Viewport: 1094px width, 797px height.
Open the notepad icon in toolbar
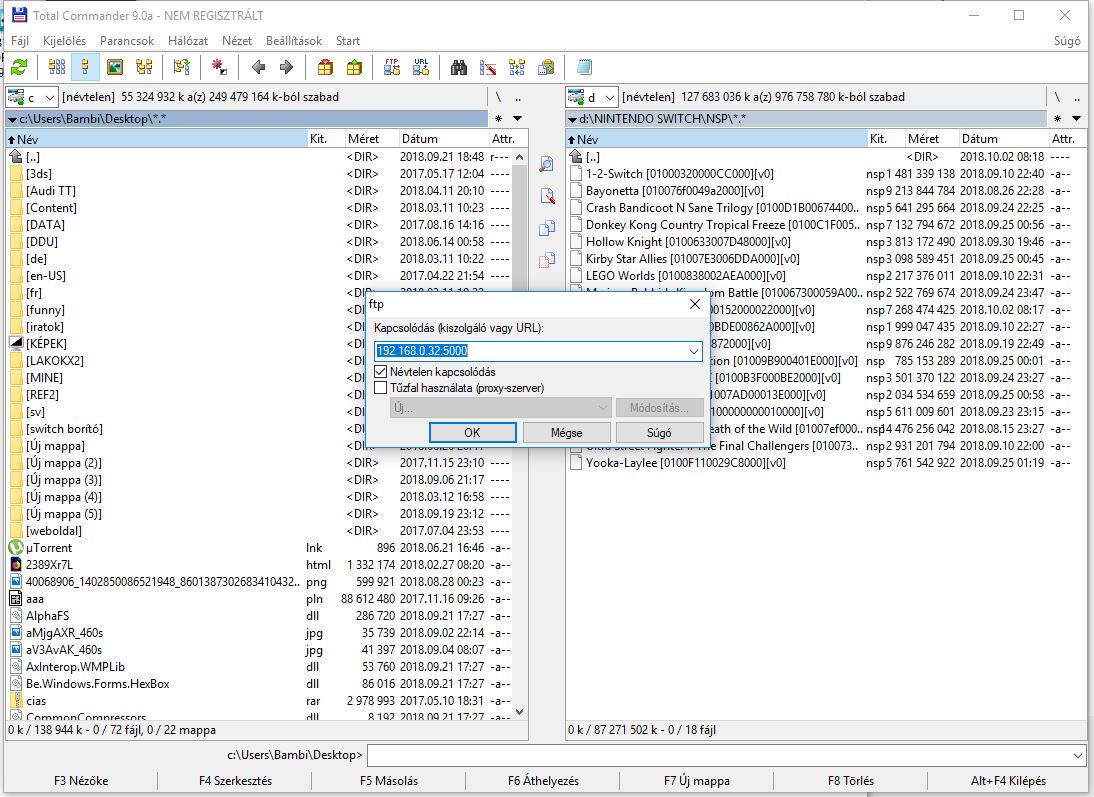(584, 68)
